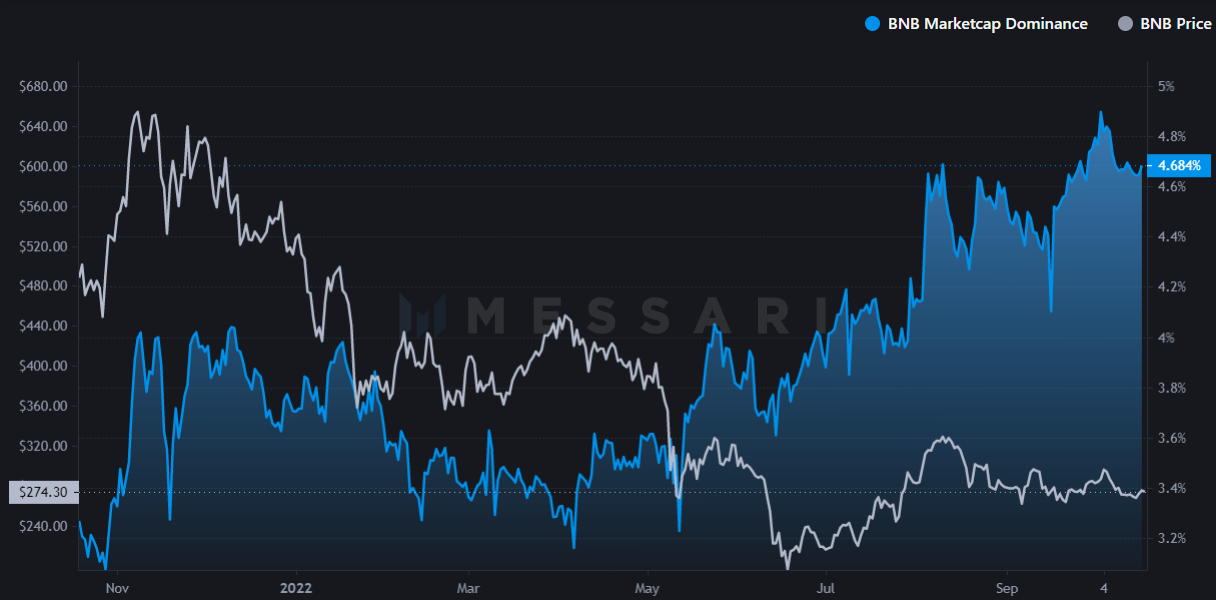Click the 3.2% dominance axis label
1216x600 pixels.
[x=1172, y=538]
